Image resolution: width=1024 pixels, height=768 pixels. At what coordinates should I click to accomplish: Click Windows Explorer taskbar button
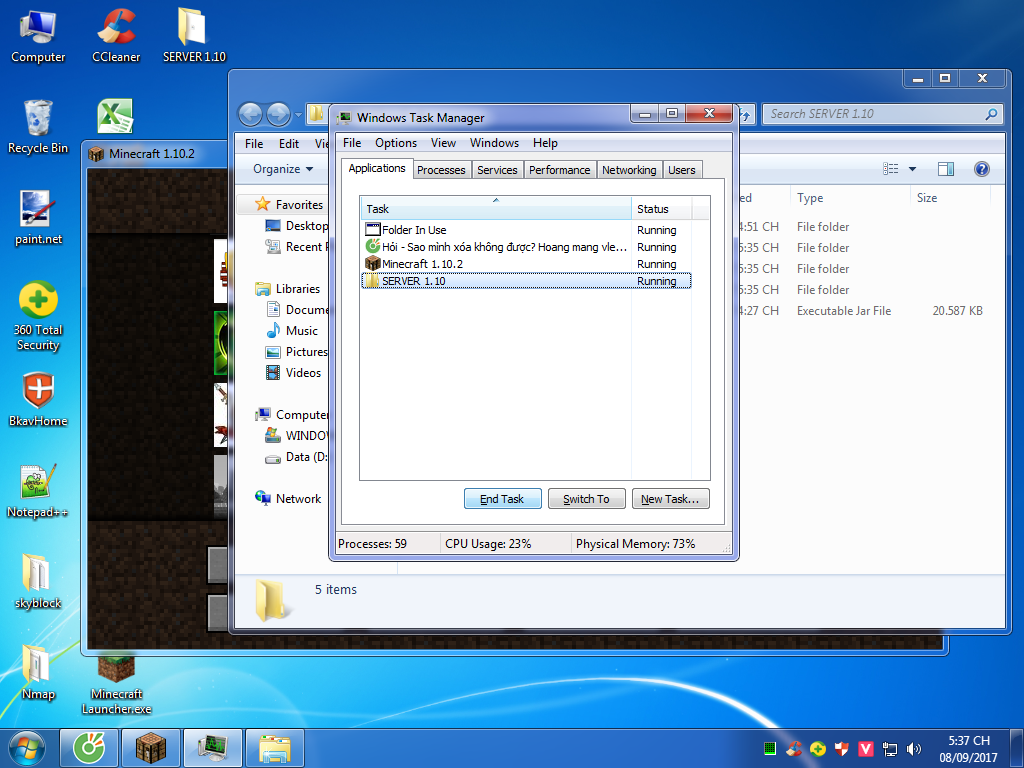(275, 748)
